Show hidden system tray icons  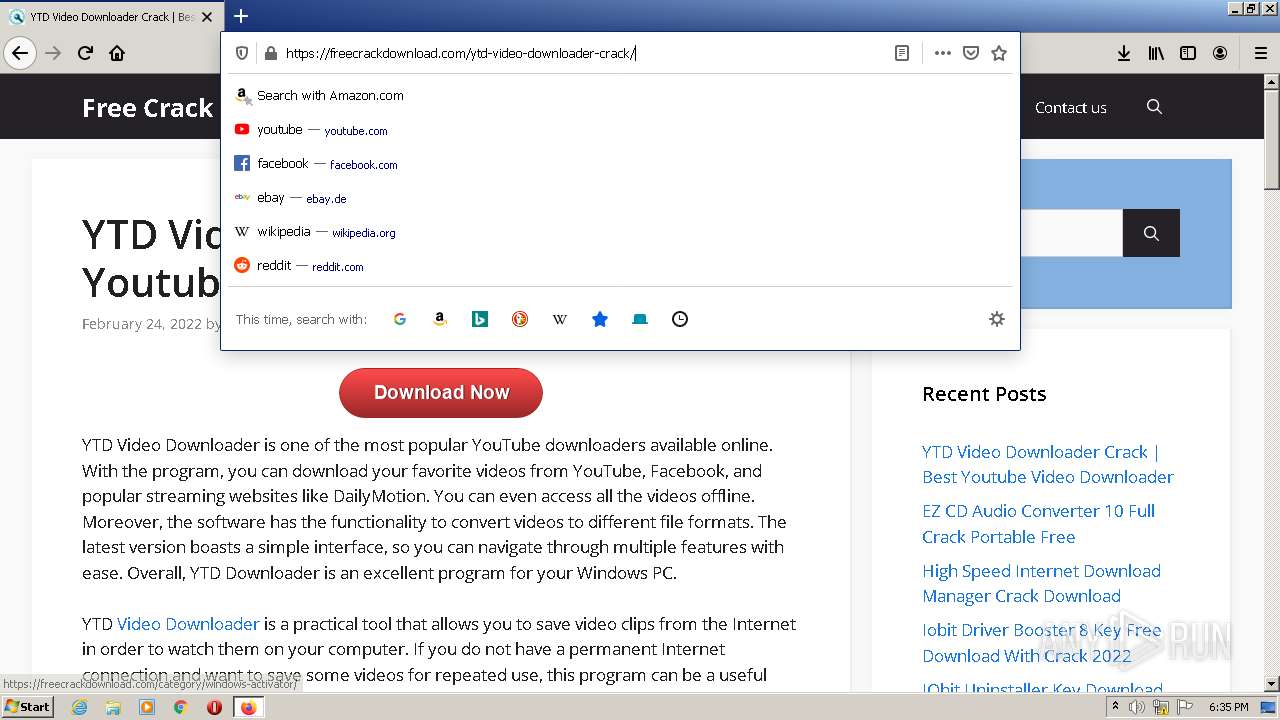[1116, 707]
